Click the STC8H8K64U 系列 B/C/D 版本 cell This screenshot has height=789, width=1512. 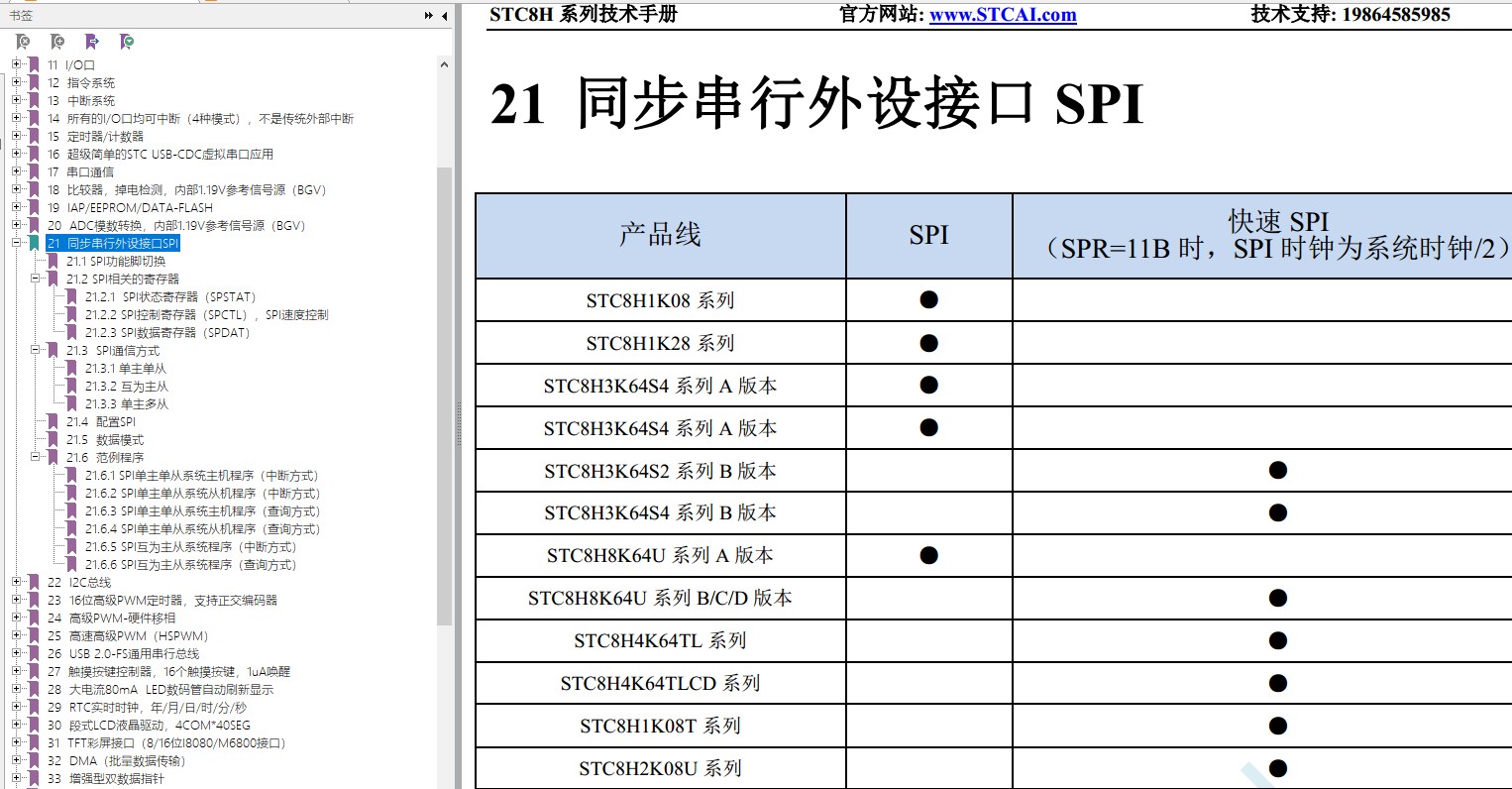point(660,598)
